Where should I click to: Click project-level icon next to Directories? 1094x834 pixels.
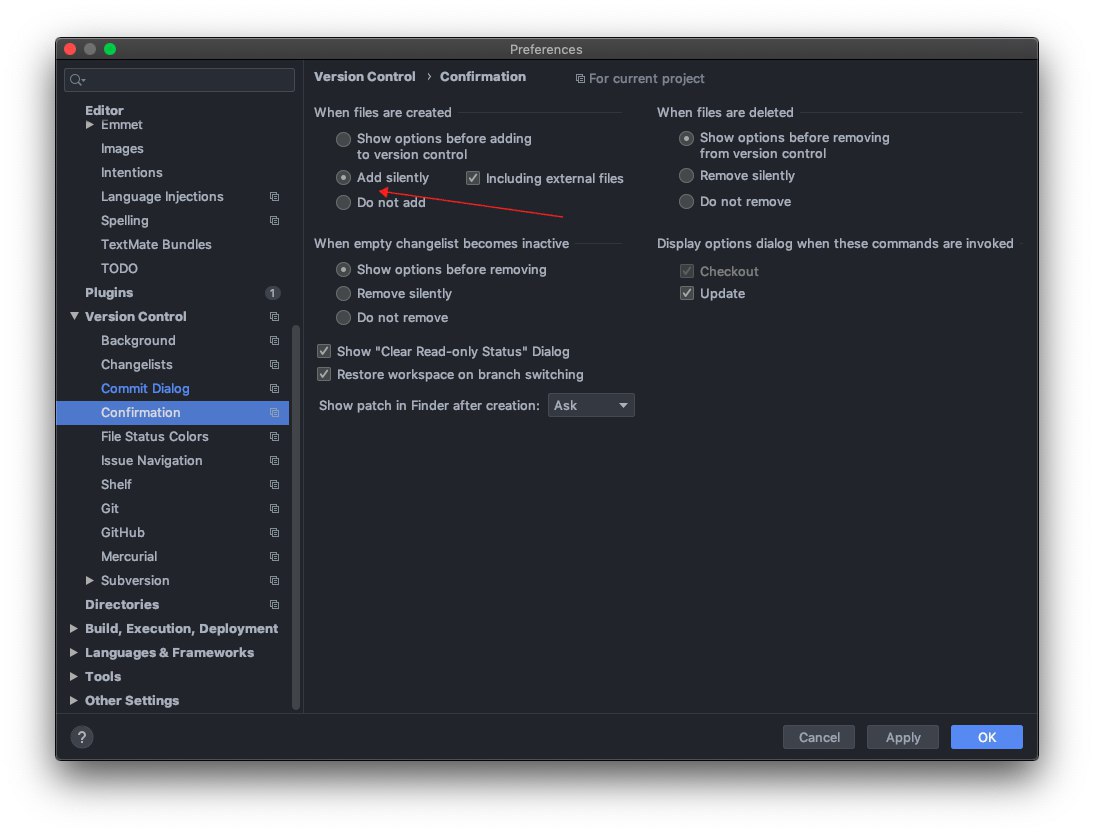click(x=274, y=605)
